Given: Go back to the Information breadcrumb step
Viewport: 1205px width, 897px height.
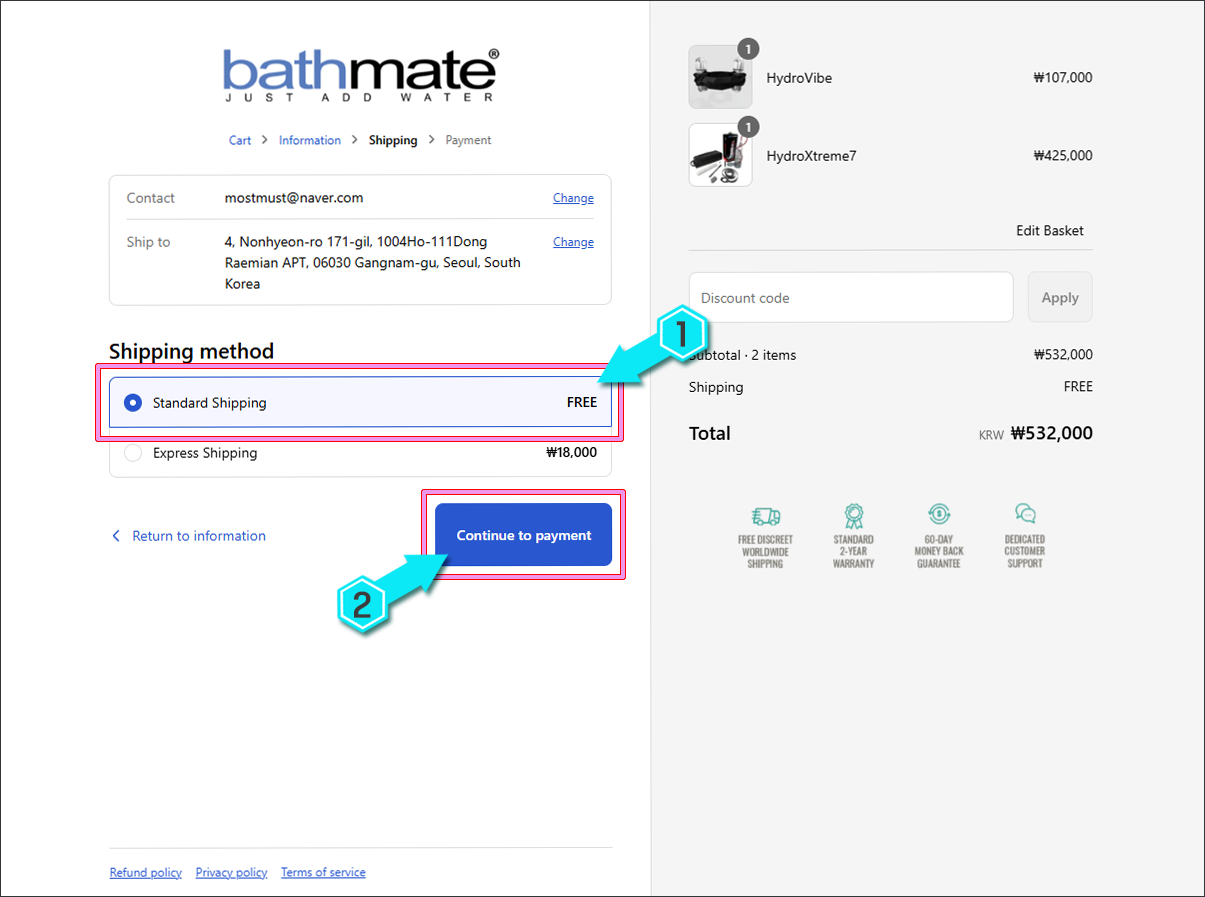Looking at the screenshot, I should (x=310, y=140).
